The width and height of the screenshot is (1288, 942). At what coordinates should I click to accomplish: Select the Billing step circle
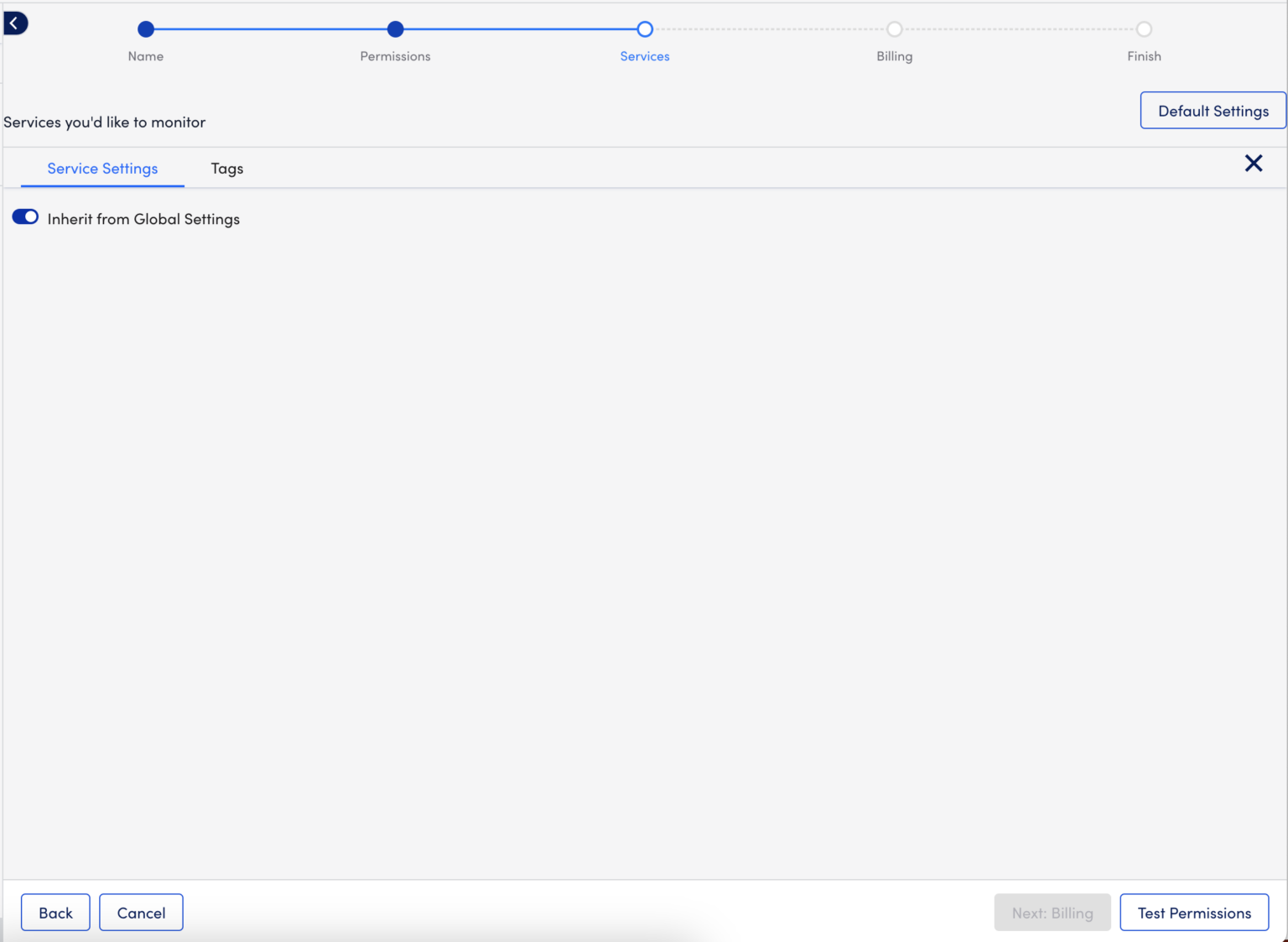pos(894,29)
